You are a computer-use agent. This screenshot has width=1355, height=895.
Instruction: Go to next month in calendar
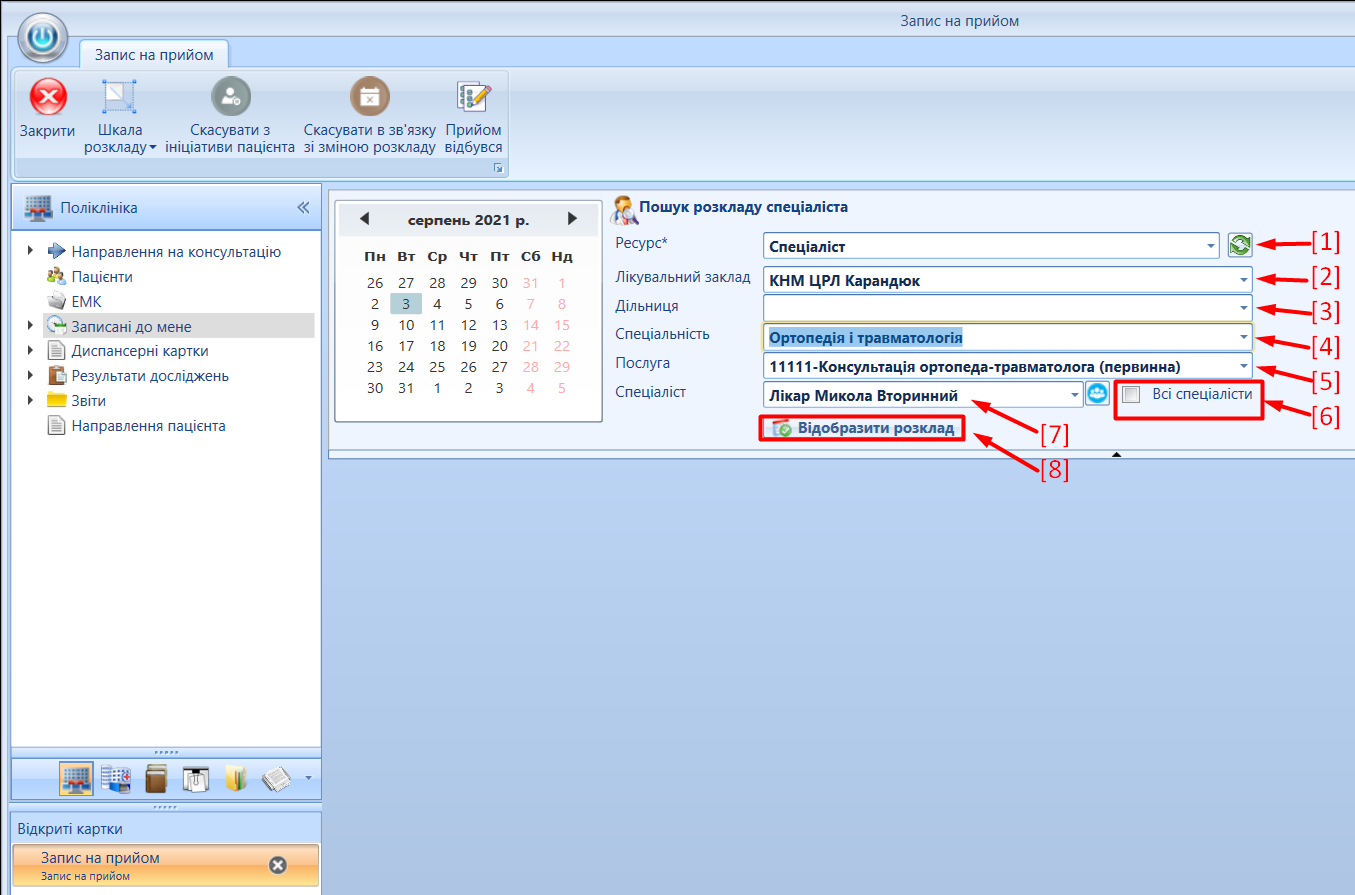tap(572, 218)
